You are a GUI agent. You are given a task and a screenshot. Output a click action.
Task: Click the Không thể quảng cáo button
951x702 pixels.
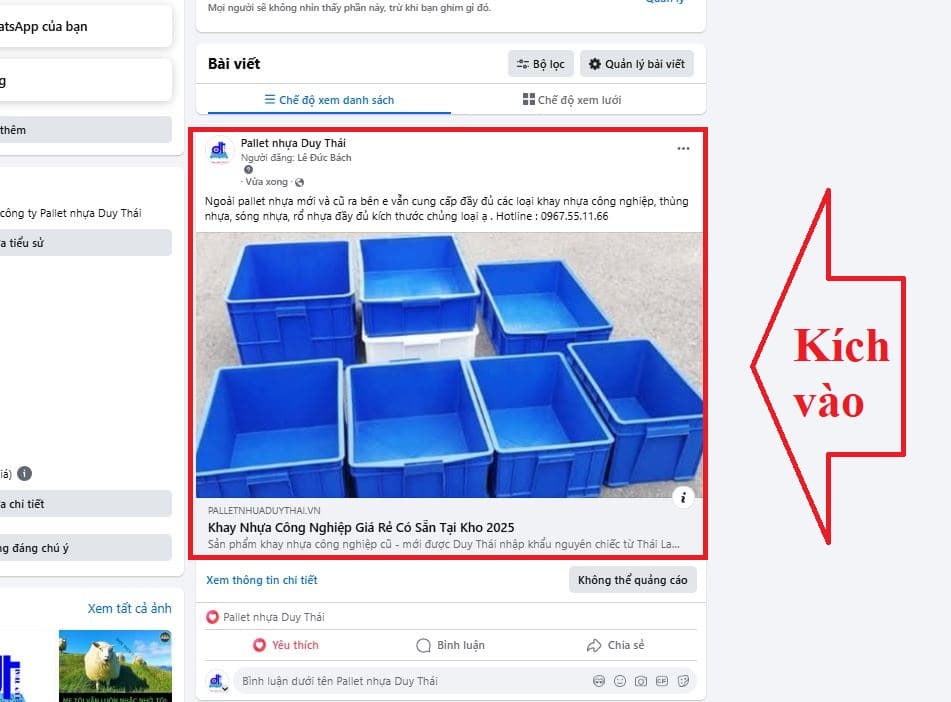pos(633,580)
